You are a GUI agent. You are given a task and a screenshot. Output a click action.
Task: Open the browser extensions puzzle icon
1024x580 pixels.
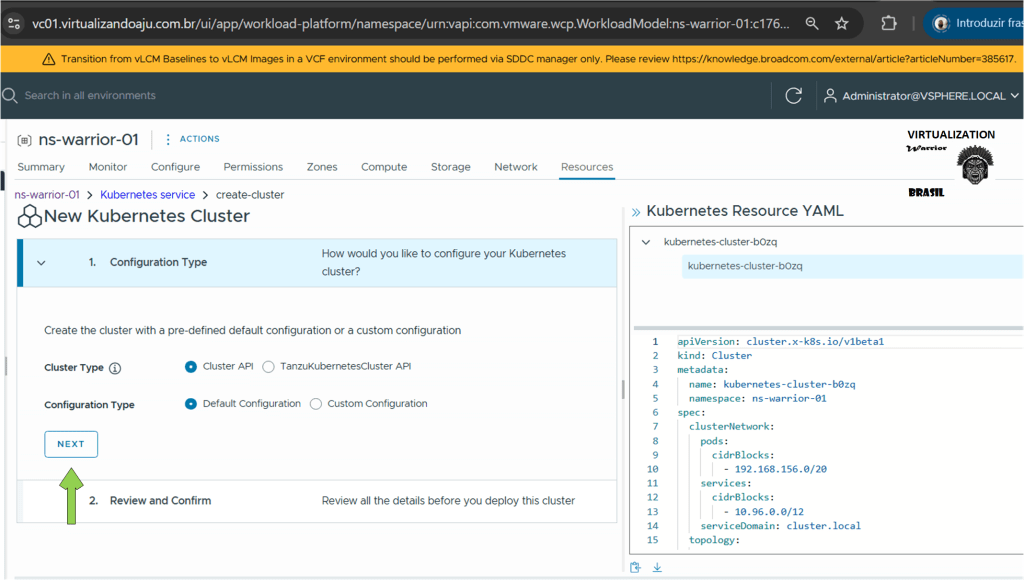(888, 23)
